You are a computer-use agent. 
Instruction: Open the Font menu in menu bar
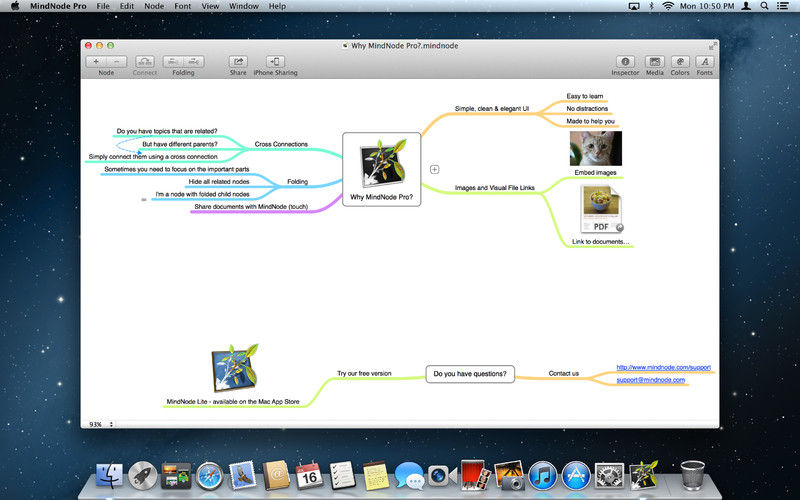[x=182, y=6]
